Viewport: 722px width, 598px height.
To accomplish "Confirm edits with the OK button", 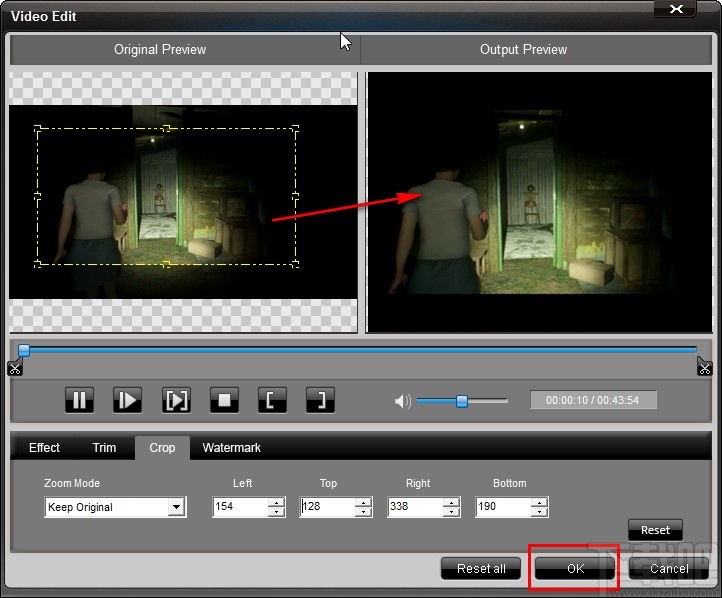I will coord(575,569).
